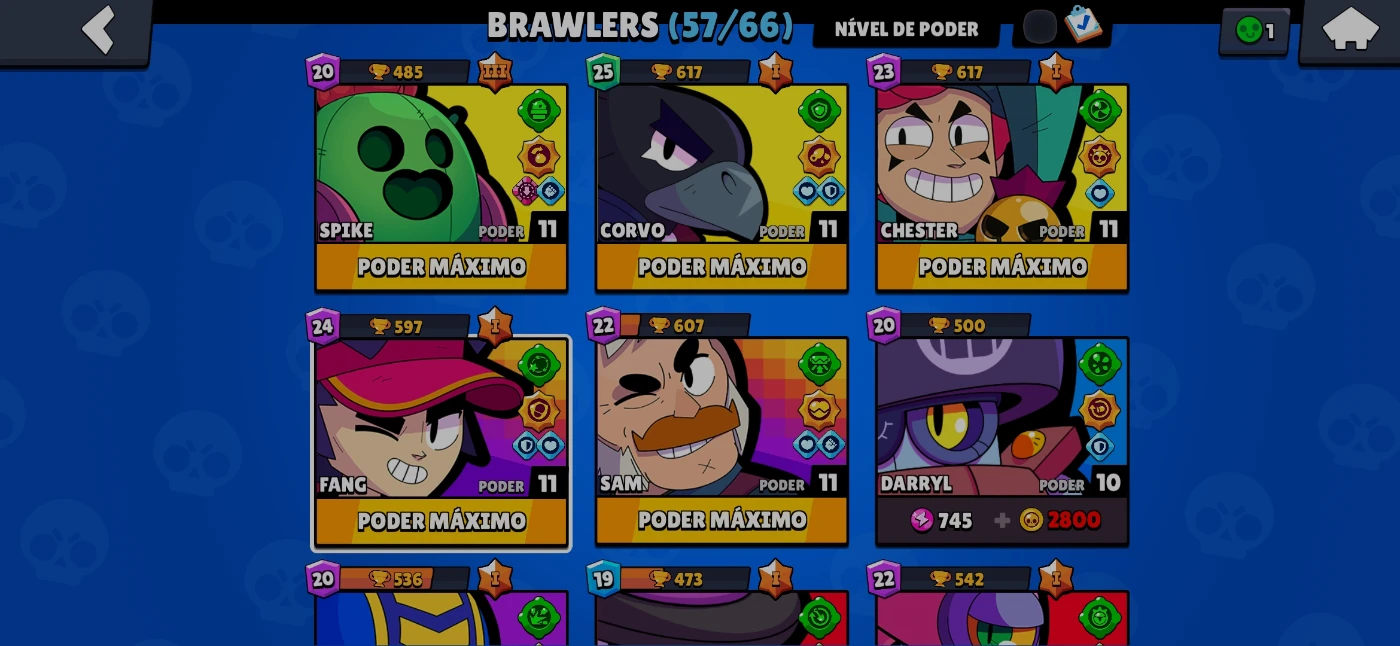The image size is (1400, 646).
Task: Tap Spike's rank III badge
Action: coord(494,73)
